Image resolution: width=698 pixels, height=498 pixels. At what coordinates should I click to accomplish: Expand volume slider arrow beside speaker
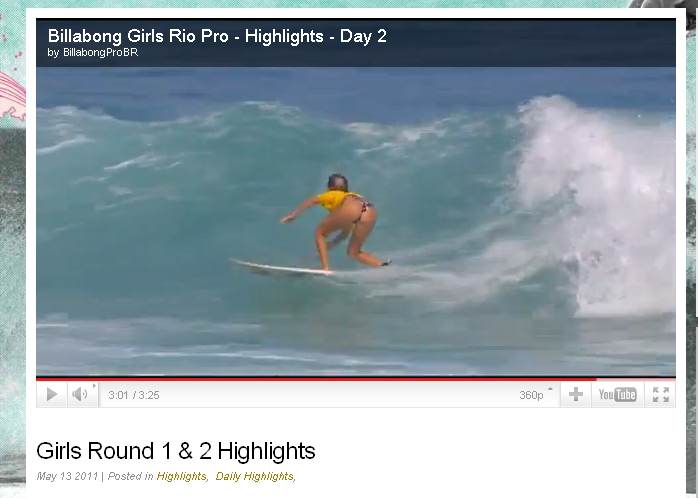[94, 385]
